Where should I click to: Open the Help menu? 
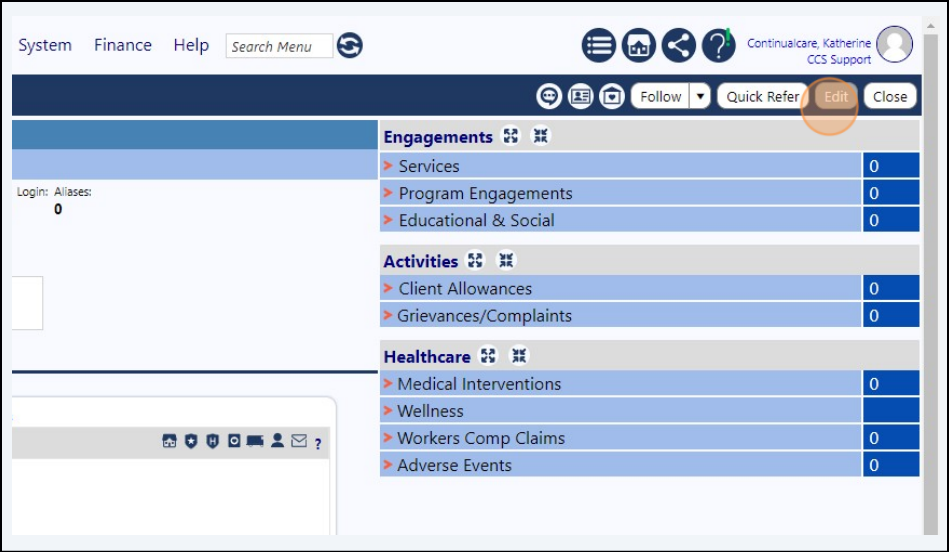(191, 45)
